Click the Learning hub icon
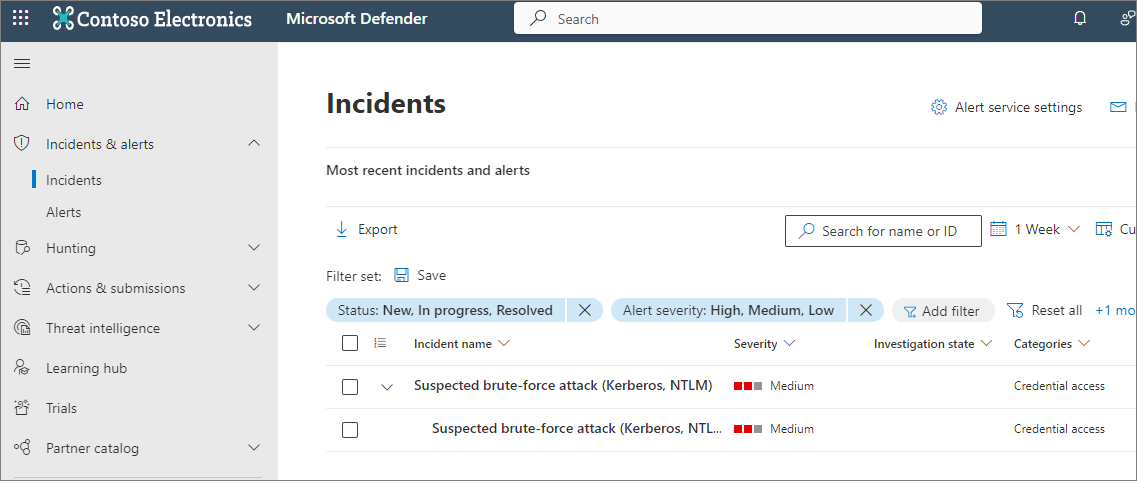 point(22,368)
